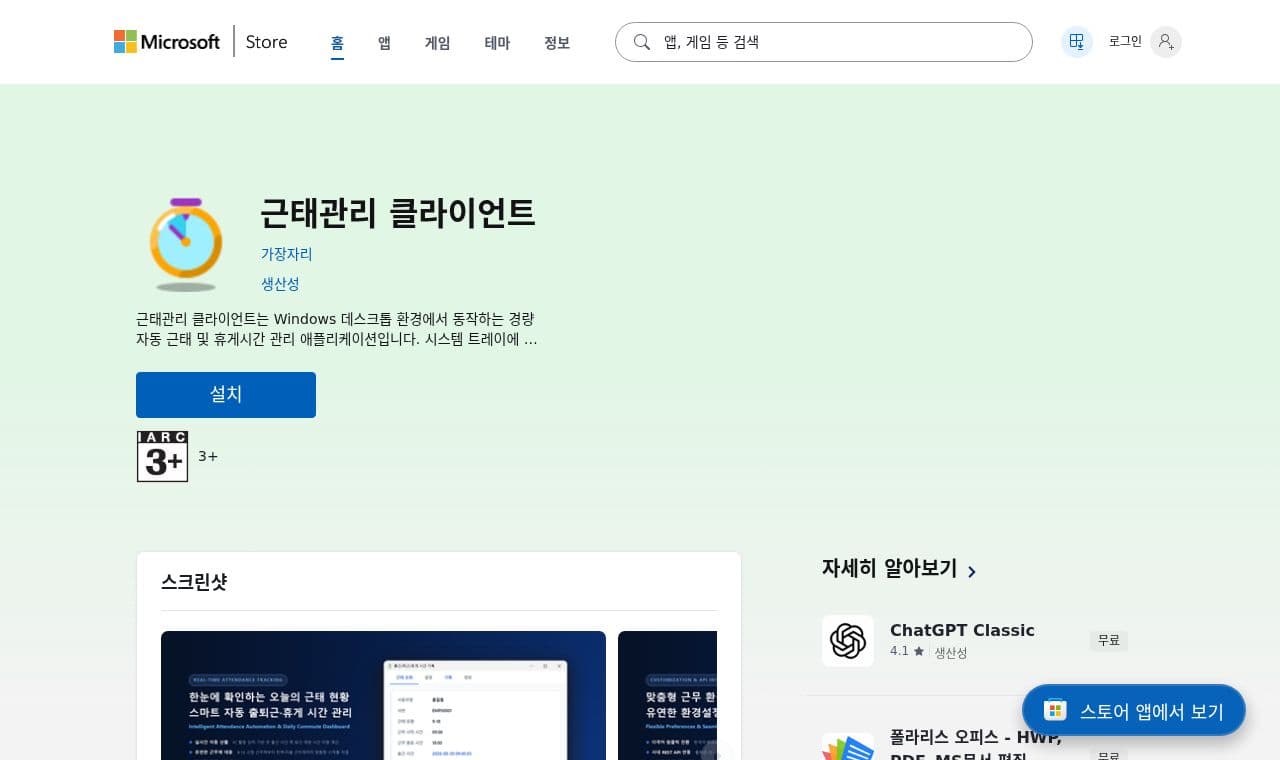
Task: Click the store app icon in header
Action: (x=1077, y=42)
